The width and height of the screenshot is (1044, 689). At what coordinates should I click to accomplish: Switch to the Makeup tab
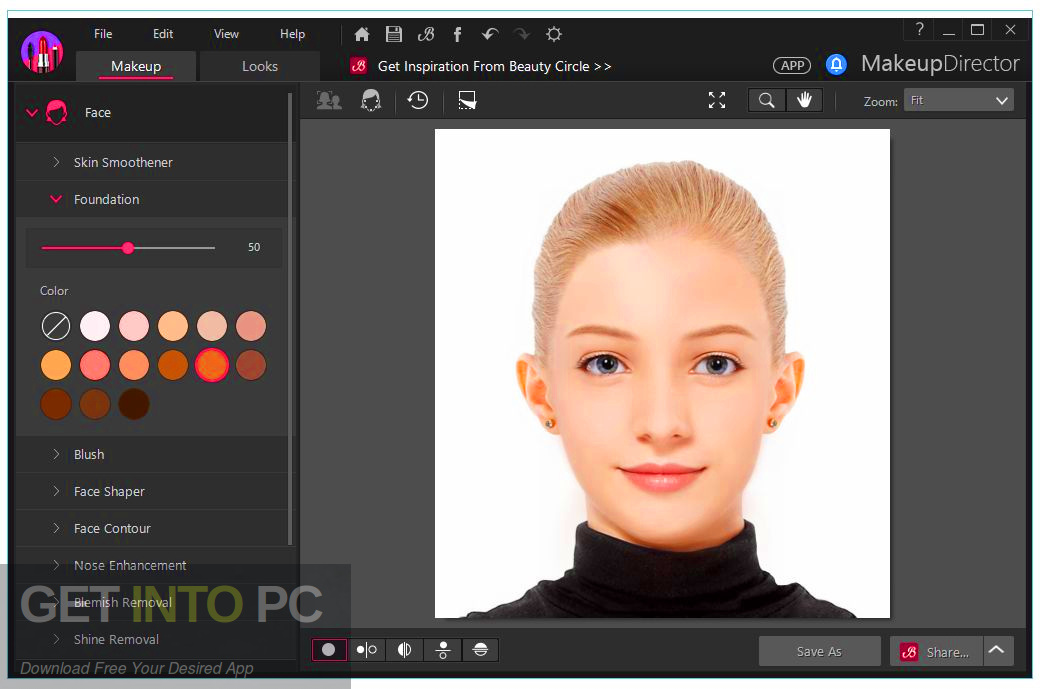[x=136, y=66]
